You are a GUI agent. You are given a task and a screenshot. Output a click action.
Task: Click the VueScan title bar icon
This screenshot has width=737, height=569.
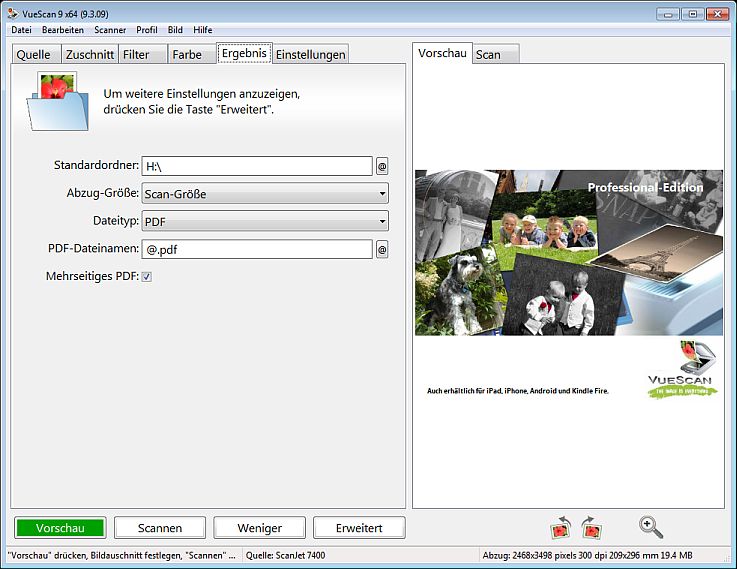(13, 14)
